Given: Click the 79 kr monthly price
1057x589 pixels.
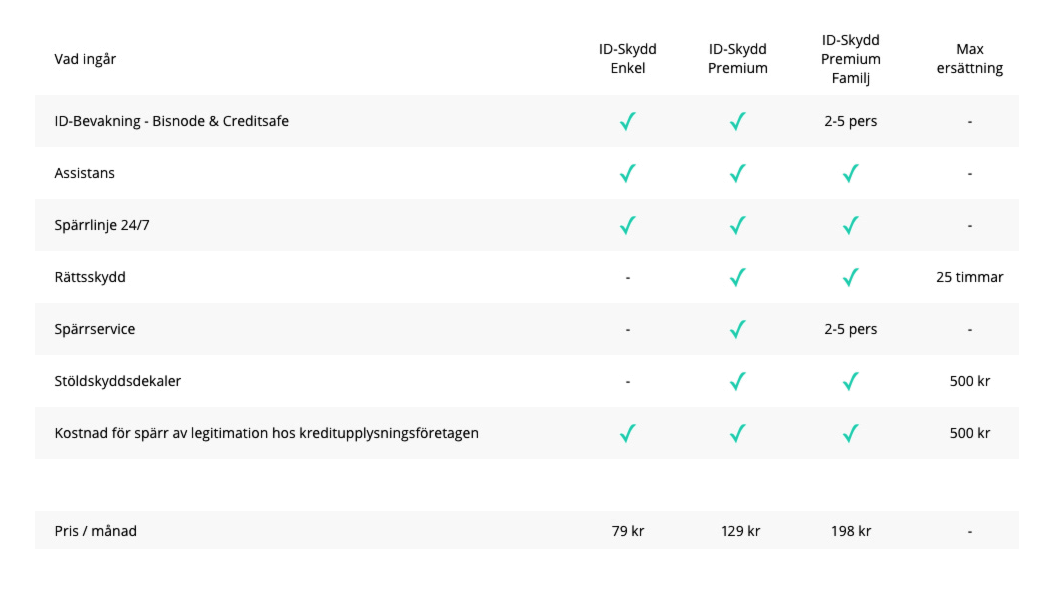Looking at the screenshot, I should [628, 531].
